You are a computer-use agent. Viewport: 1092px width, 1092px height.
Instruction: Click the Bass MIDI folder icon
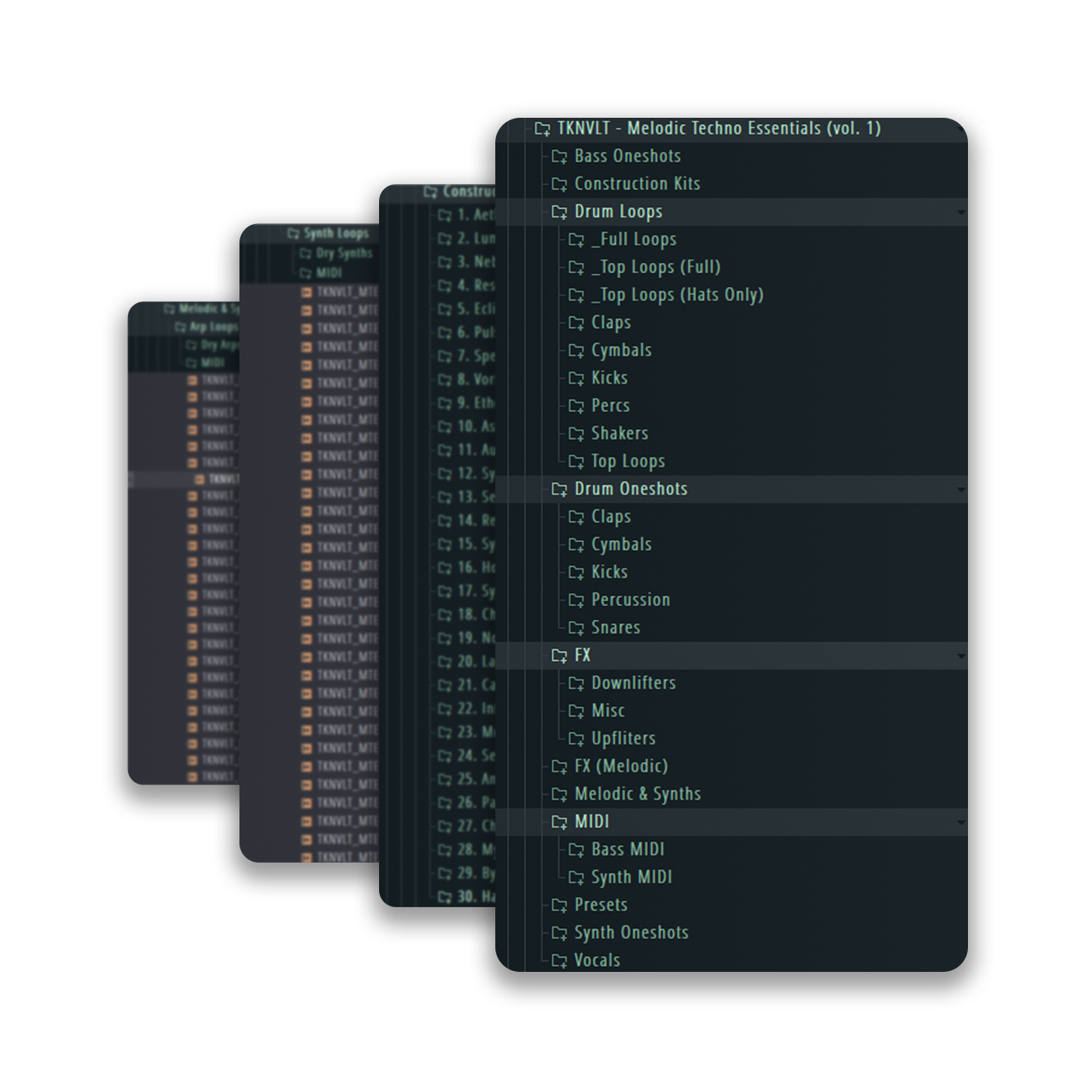576,850
